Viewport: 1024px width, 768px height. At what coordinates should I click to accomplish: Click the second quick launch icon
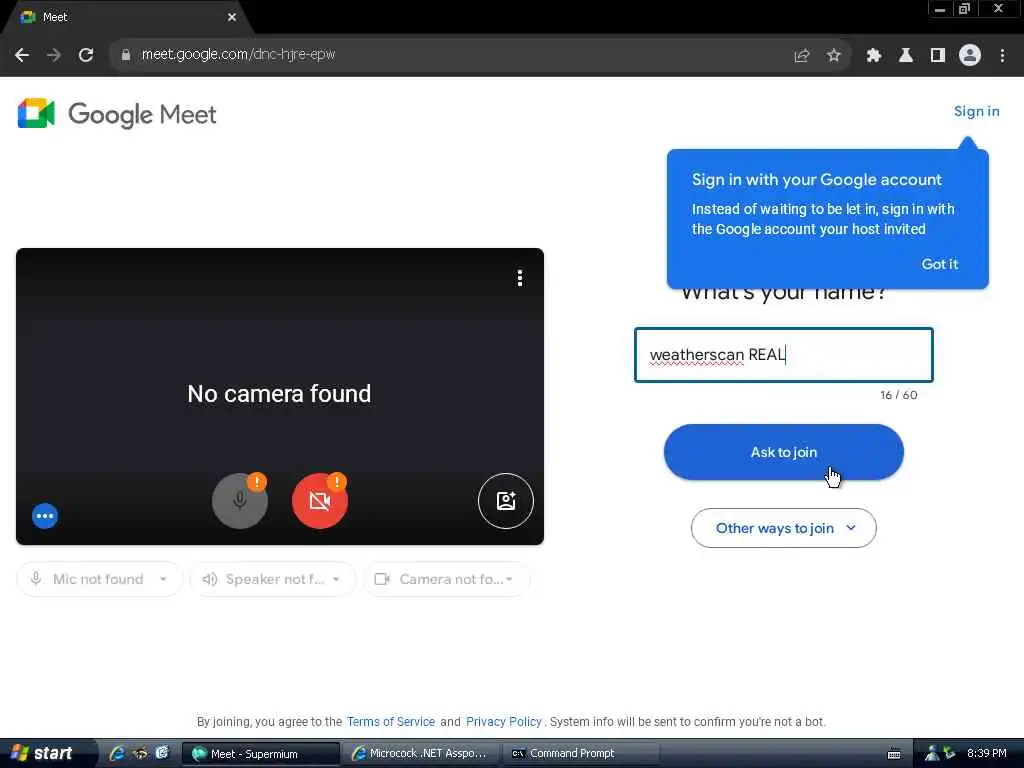pos(140,753)
